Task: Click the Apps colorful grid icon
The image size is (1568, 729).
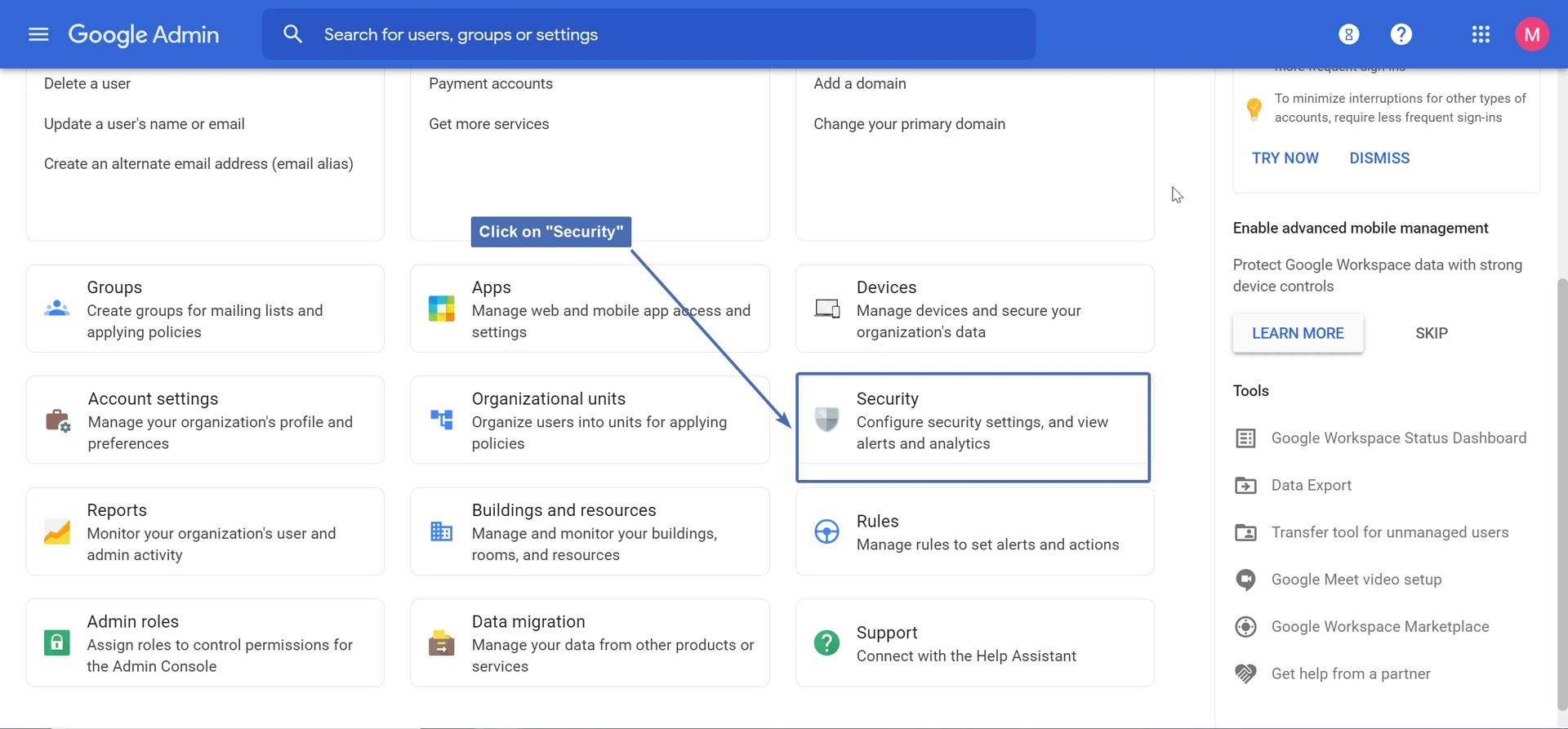Action: [441, 309]
